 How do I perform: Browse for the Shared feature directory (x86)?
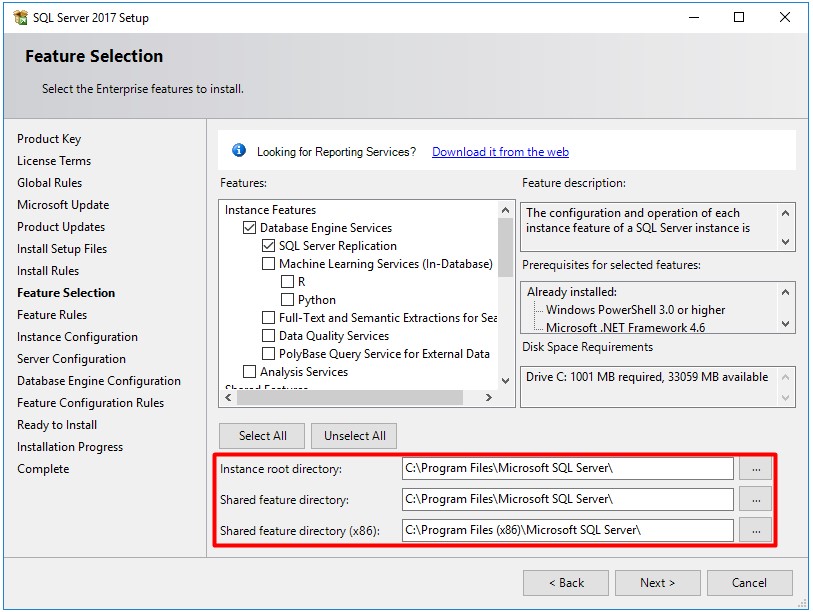pyautogui.click(x=755, y=531)
